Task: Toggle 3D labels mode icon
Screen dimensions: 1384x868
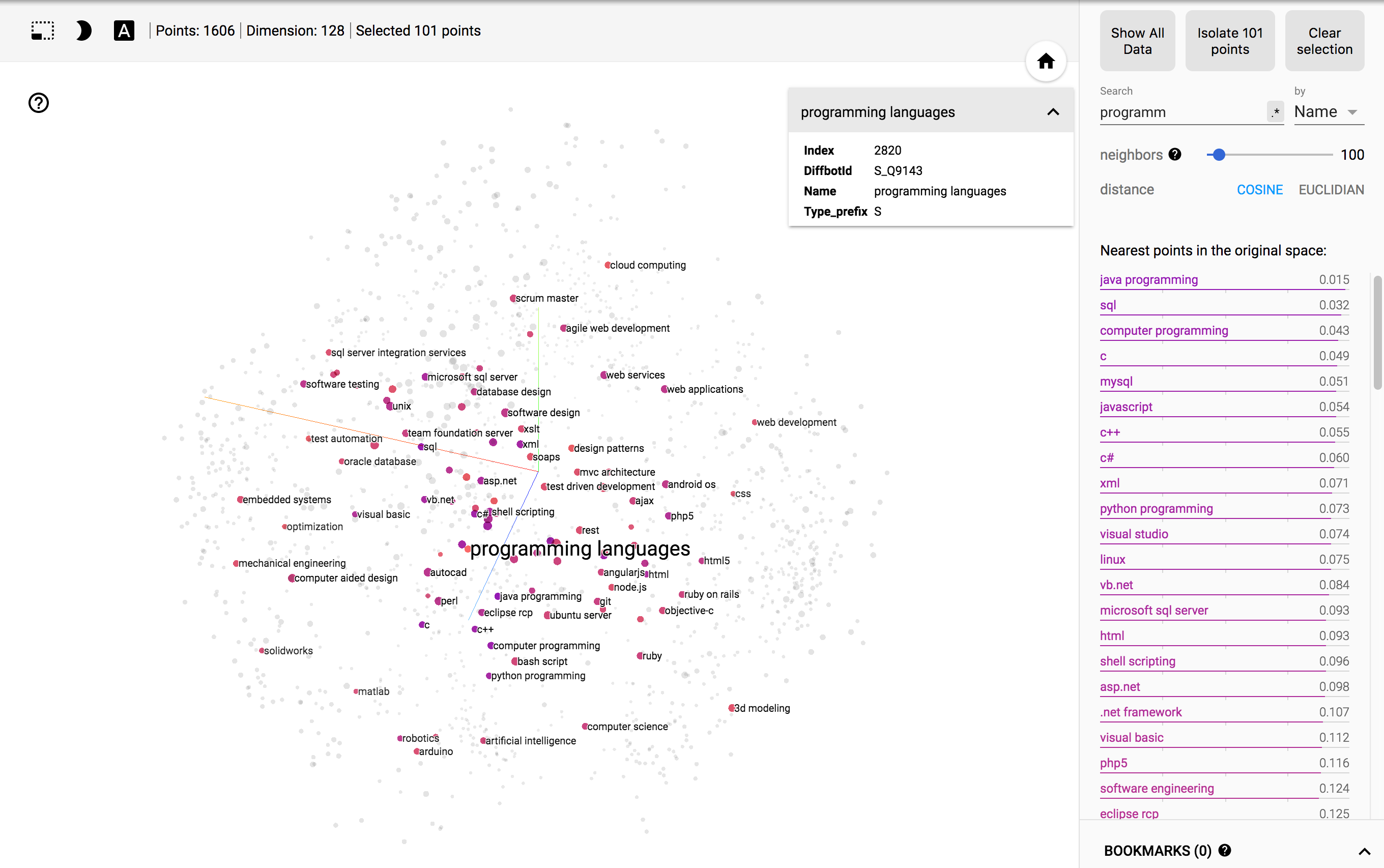Action: 124,31
